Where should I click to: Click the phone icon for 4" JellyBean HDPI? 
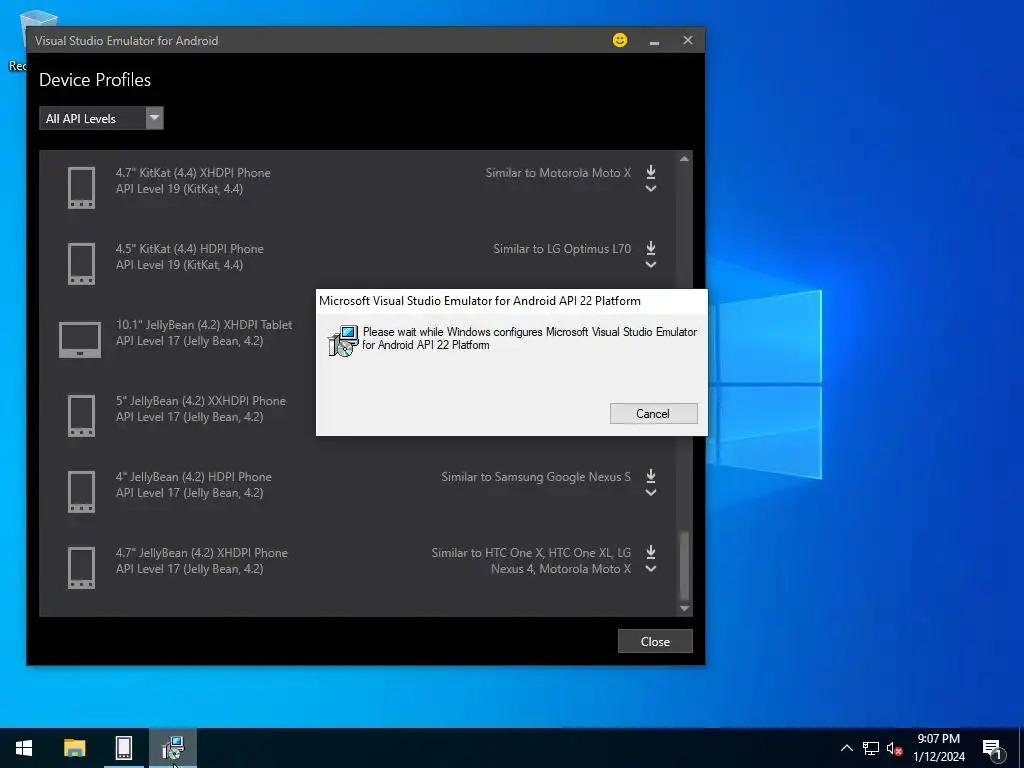(82, 492)
